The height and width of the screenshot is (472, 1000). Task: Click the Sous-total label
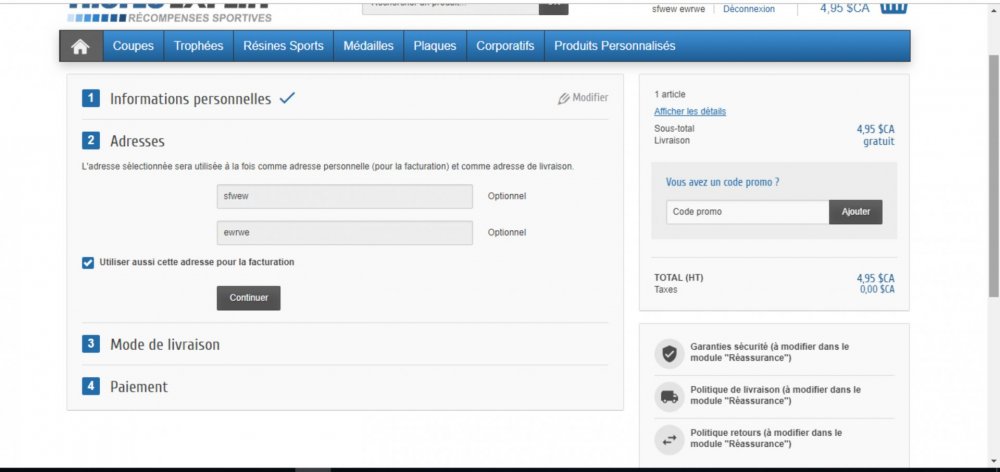click(x=674, y=129)
